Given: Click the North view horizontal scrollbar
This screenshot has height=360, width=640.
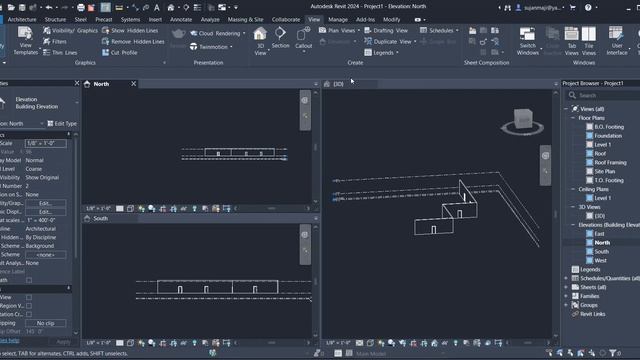Looking at the screenshot, I should coord(271,209).
